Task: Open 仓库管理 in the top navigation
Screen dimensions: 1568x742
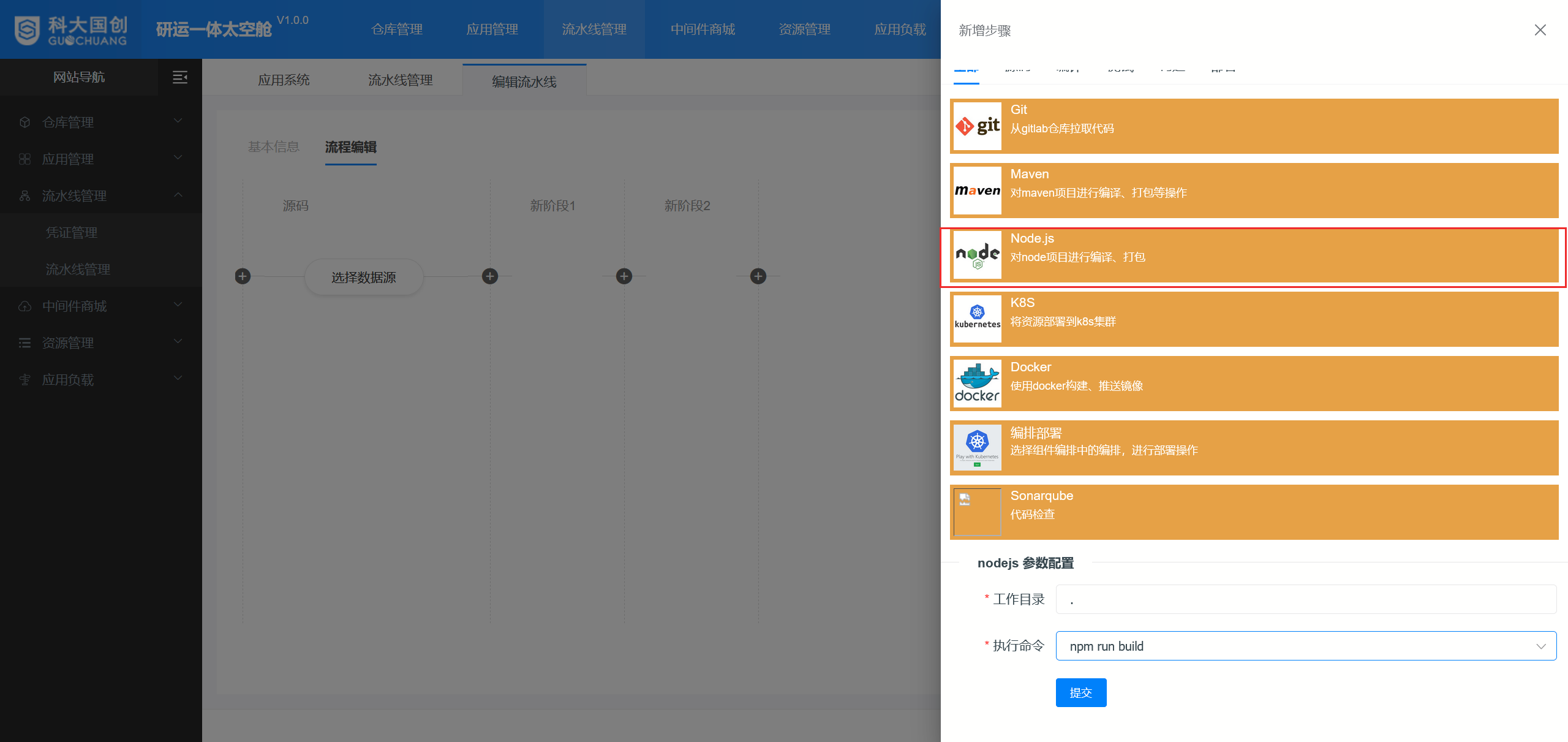Action: pos(397,29)
